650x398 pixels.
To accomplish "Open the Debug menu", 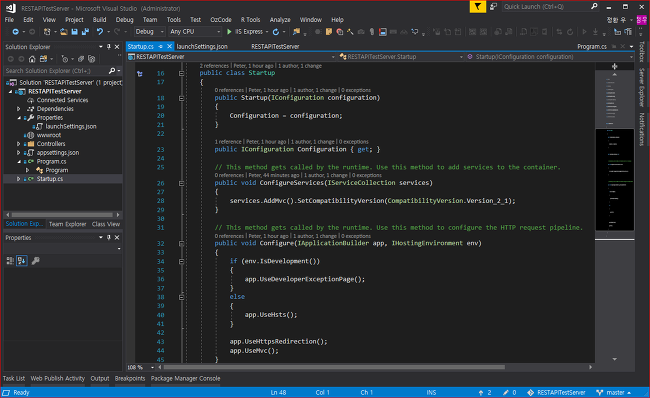I will coord(124,19).
